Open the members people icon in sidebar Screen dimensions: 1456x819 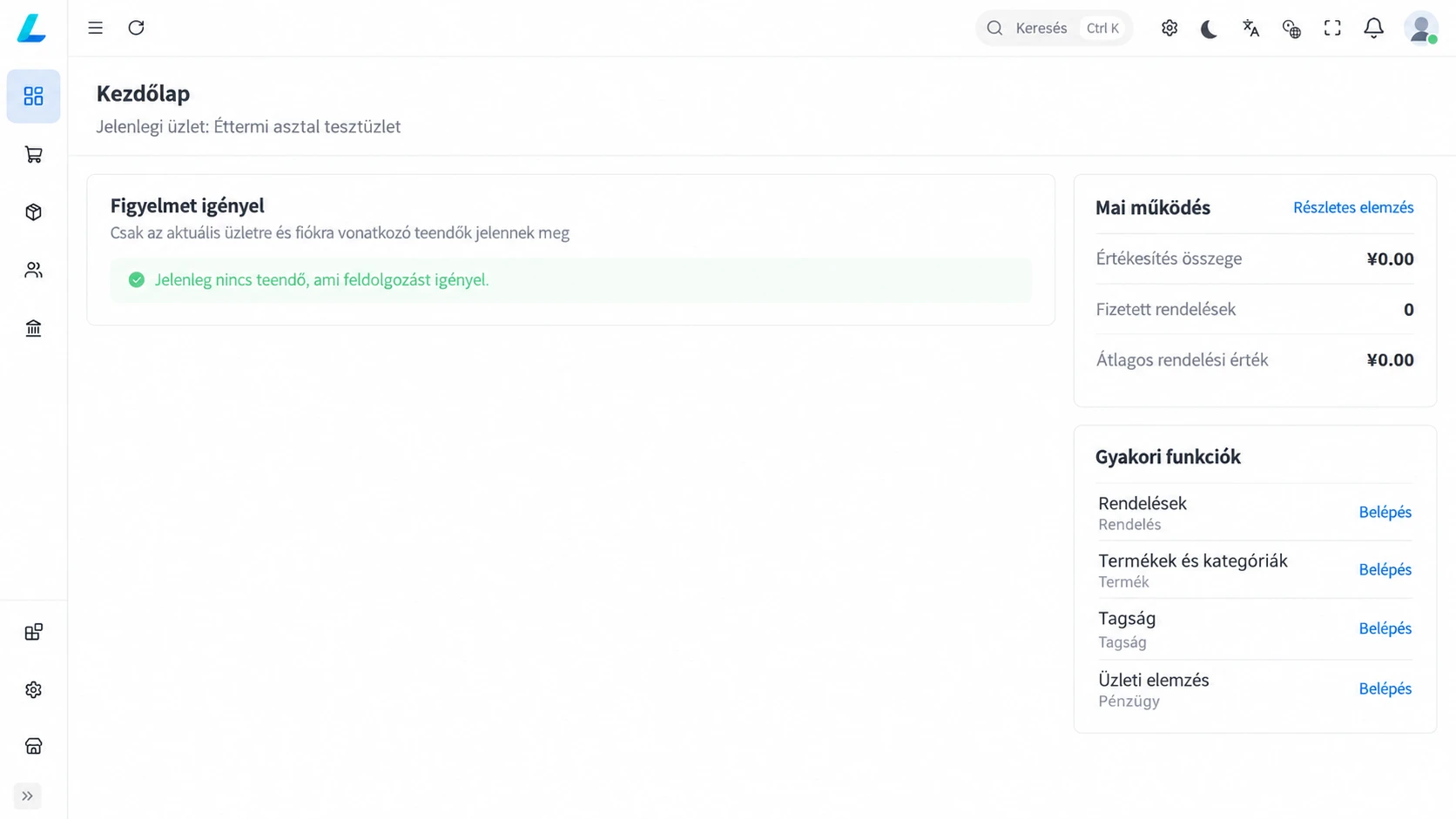coord(33,271)
